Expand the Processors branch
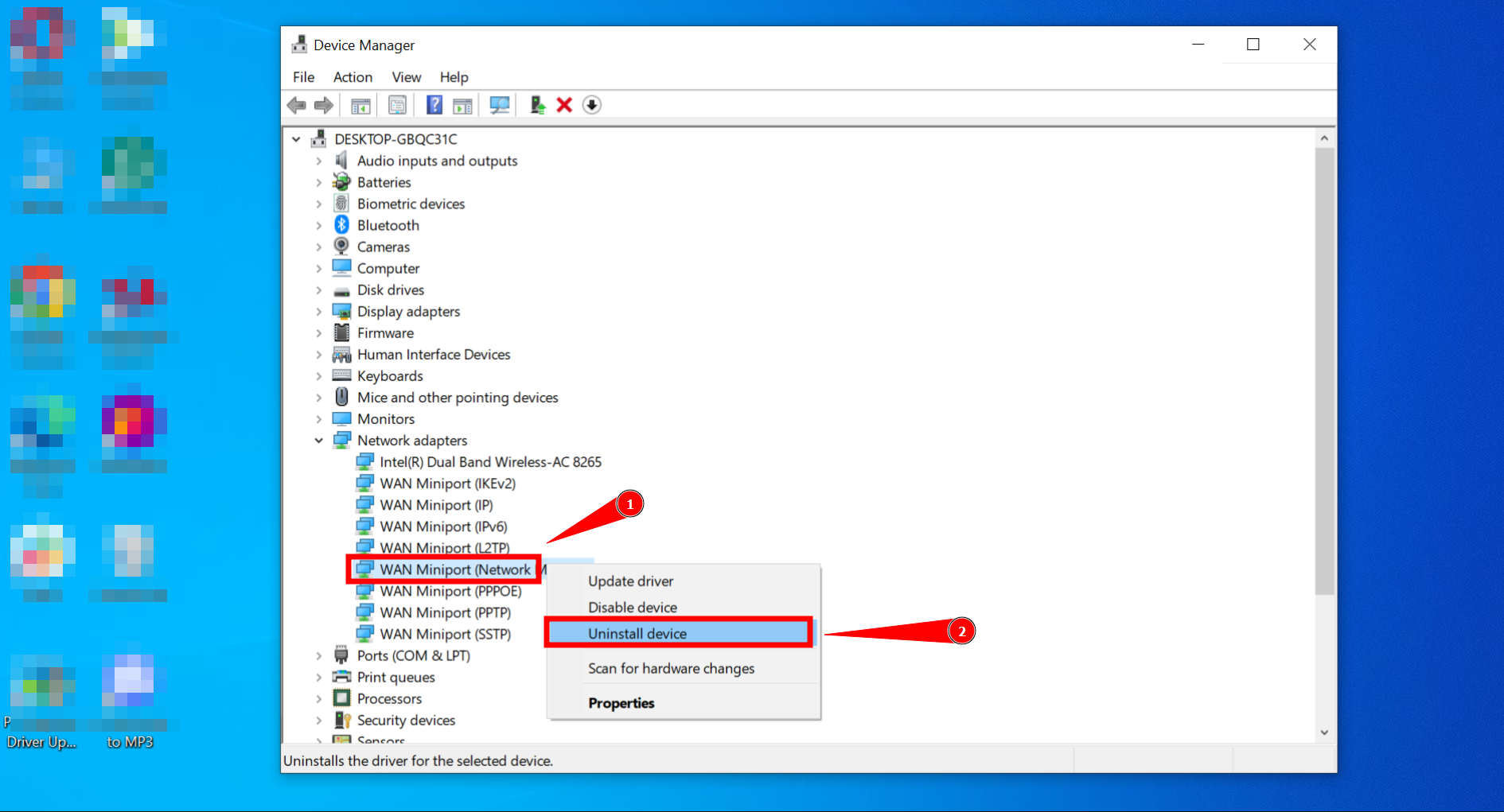1504x812 pixels. point(319,698)
